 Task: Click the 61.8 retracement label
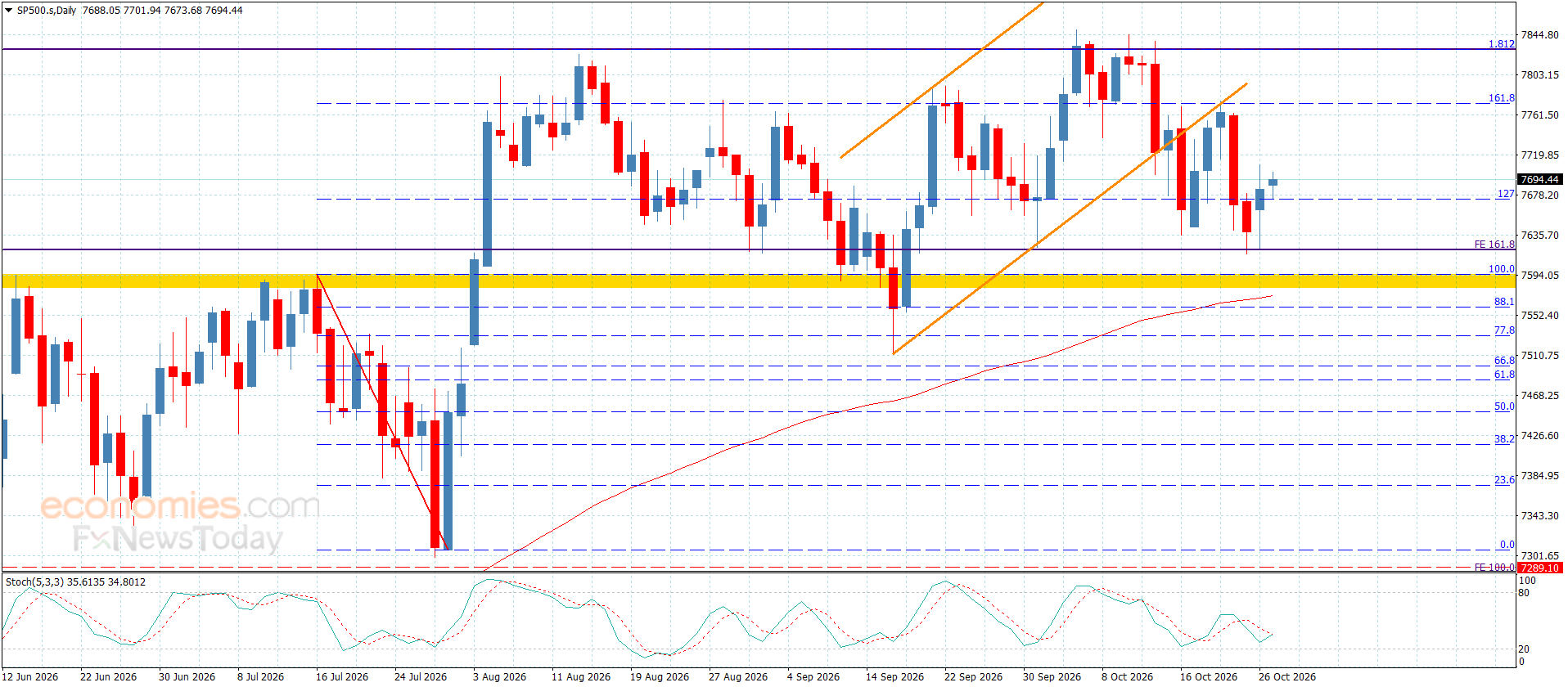click(x=1504, y=375)
